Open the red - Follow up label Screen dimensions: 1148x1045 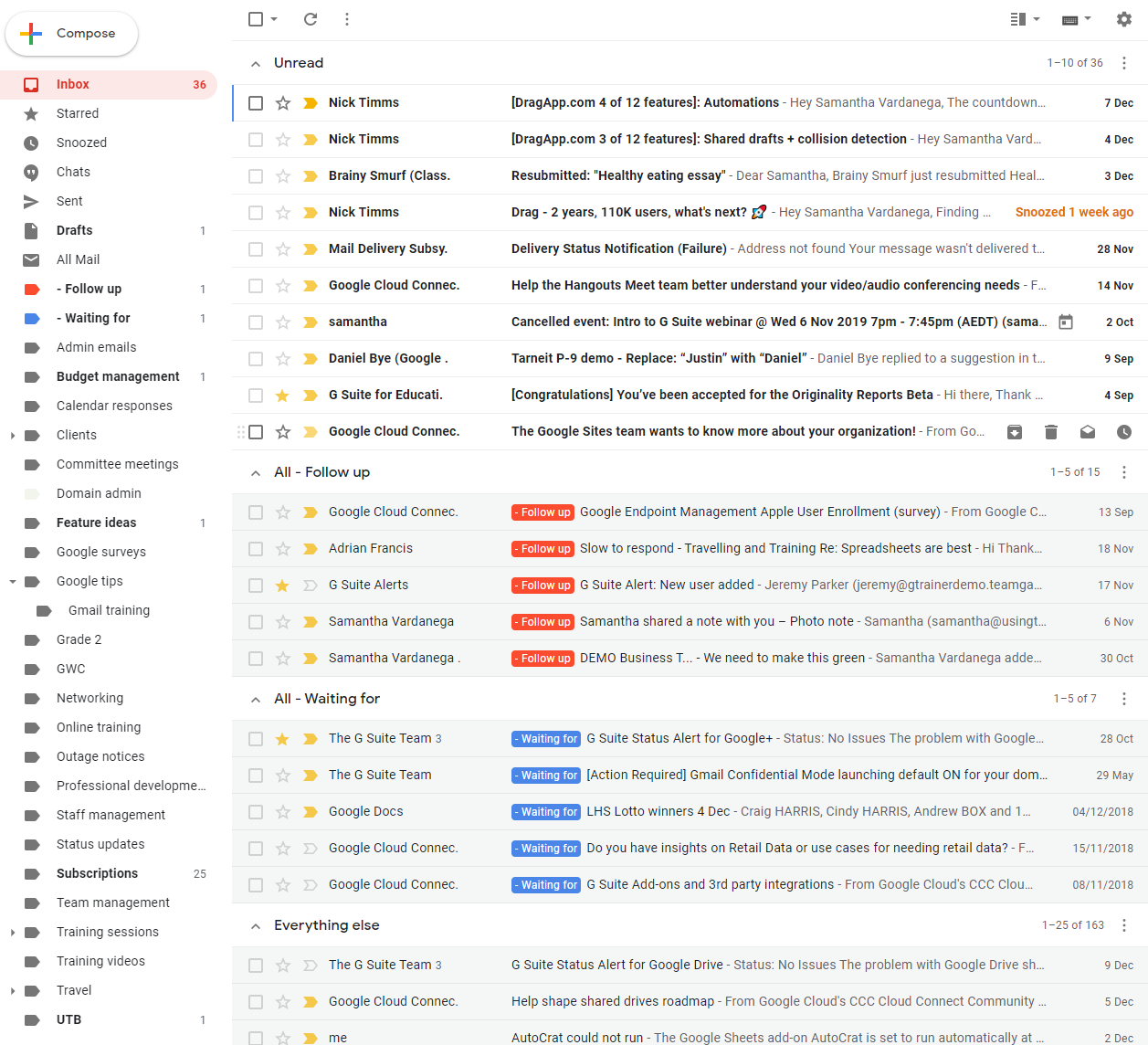pos(109,290)
